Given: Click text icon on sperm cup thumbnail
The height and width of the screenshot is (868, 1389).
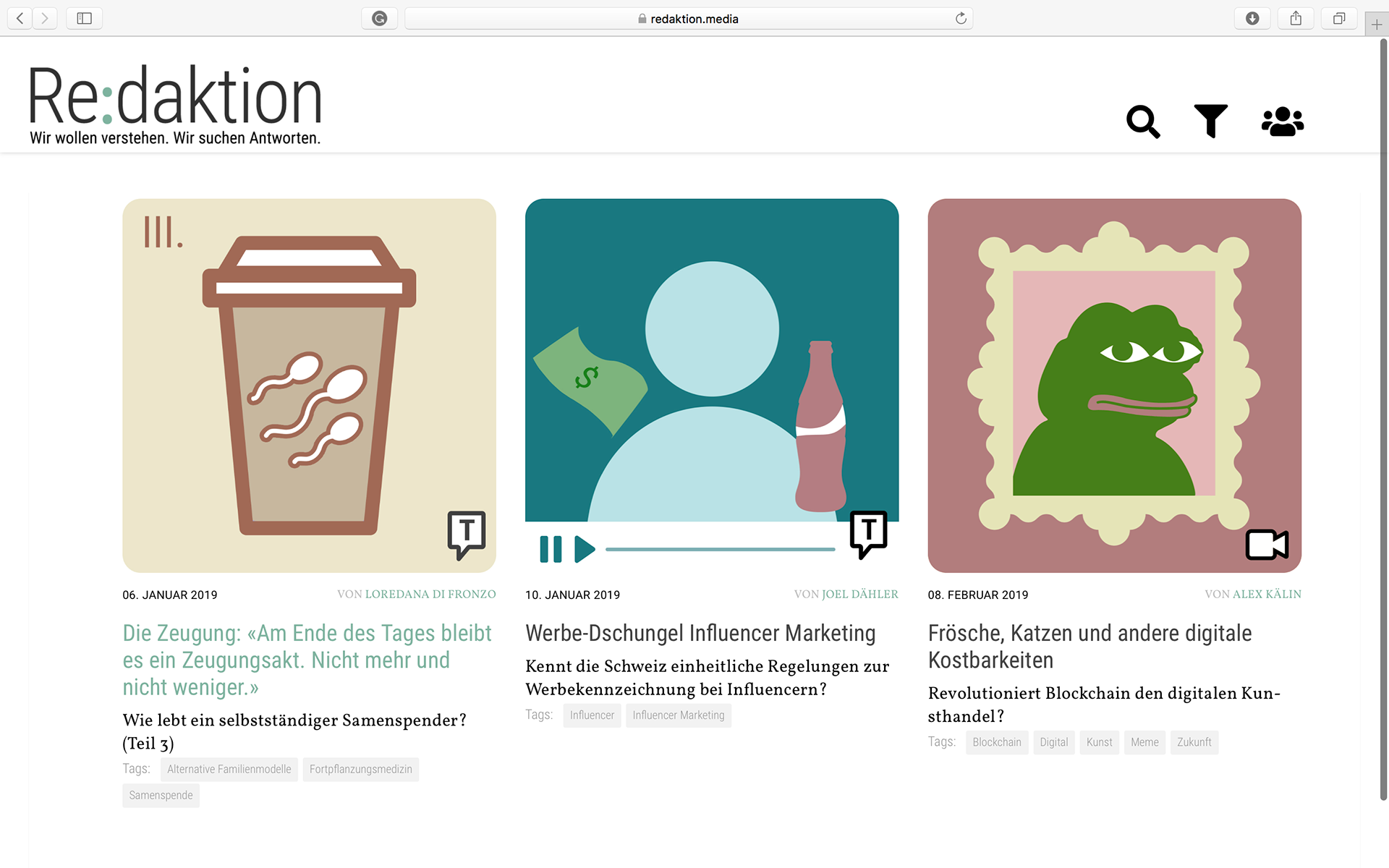Looking at the screenshot, I should [467, 535].
